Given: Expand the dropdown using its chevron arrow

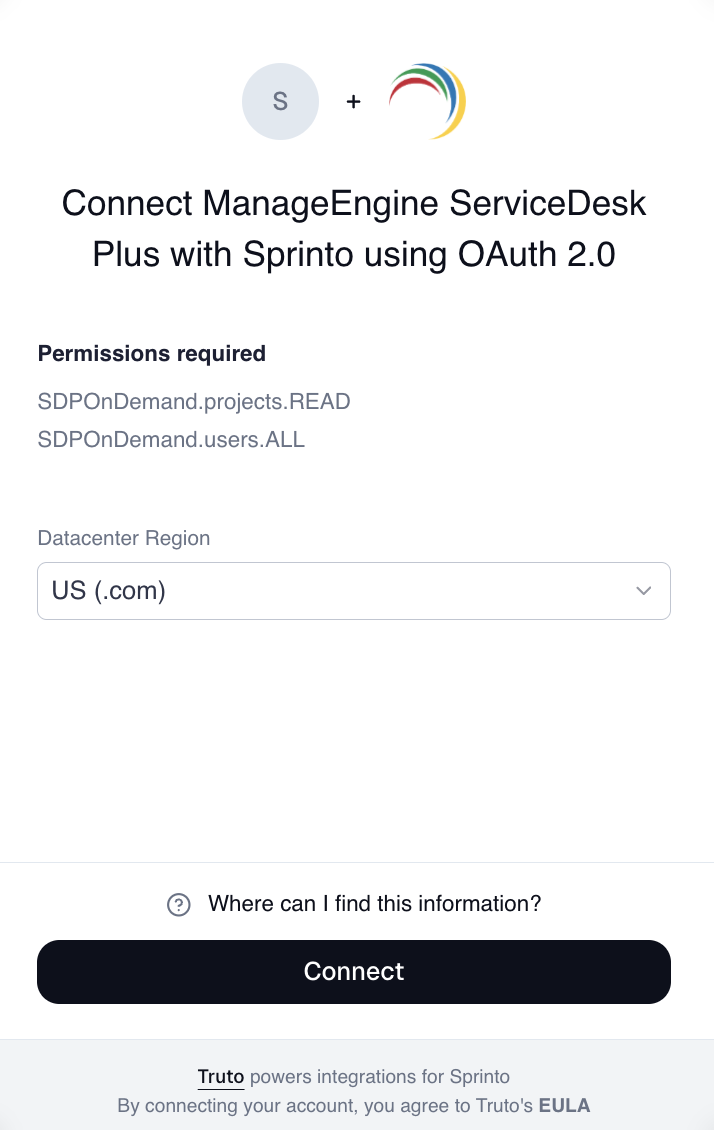Looking at the screenshot, I should tap(644, 591).
